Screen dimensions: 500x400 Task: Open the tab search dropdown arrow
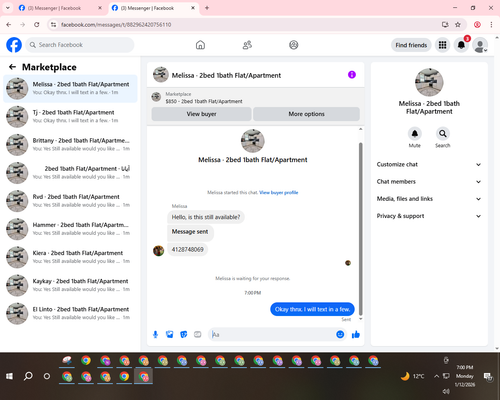[7, 8]
